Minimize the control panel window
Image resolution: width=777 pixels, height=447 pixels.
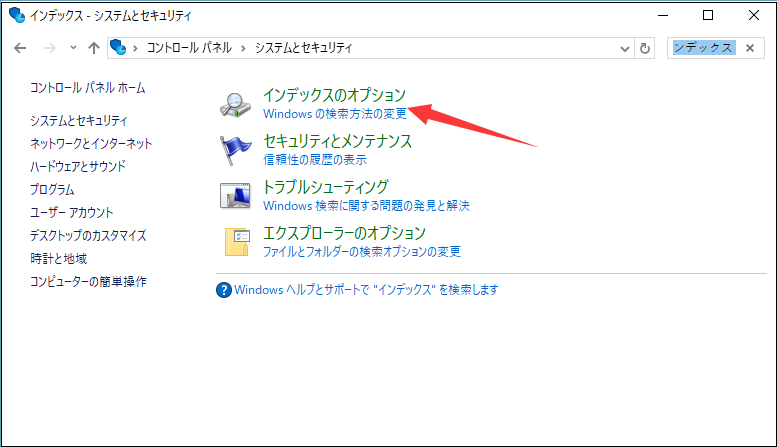pos(663,15)
